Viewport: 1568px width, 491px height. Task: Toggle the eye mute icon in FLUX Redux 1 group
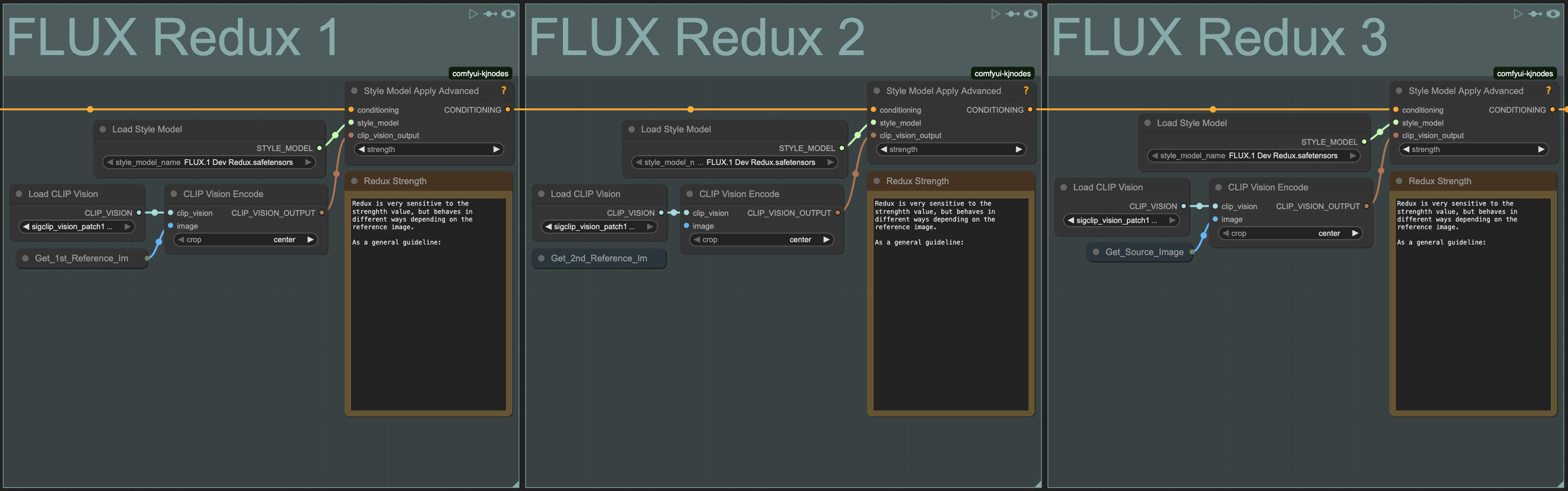pos(508,13)
